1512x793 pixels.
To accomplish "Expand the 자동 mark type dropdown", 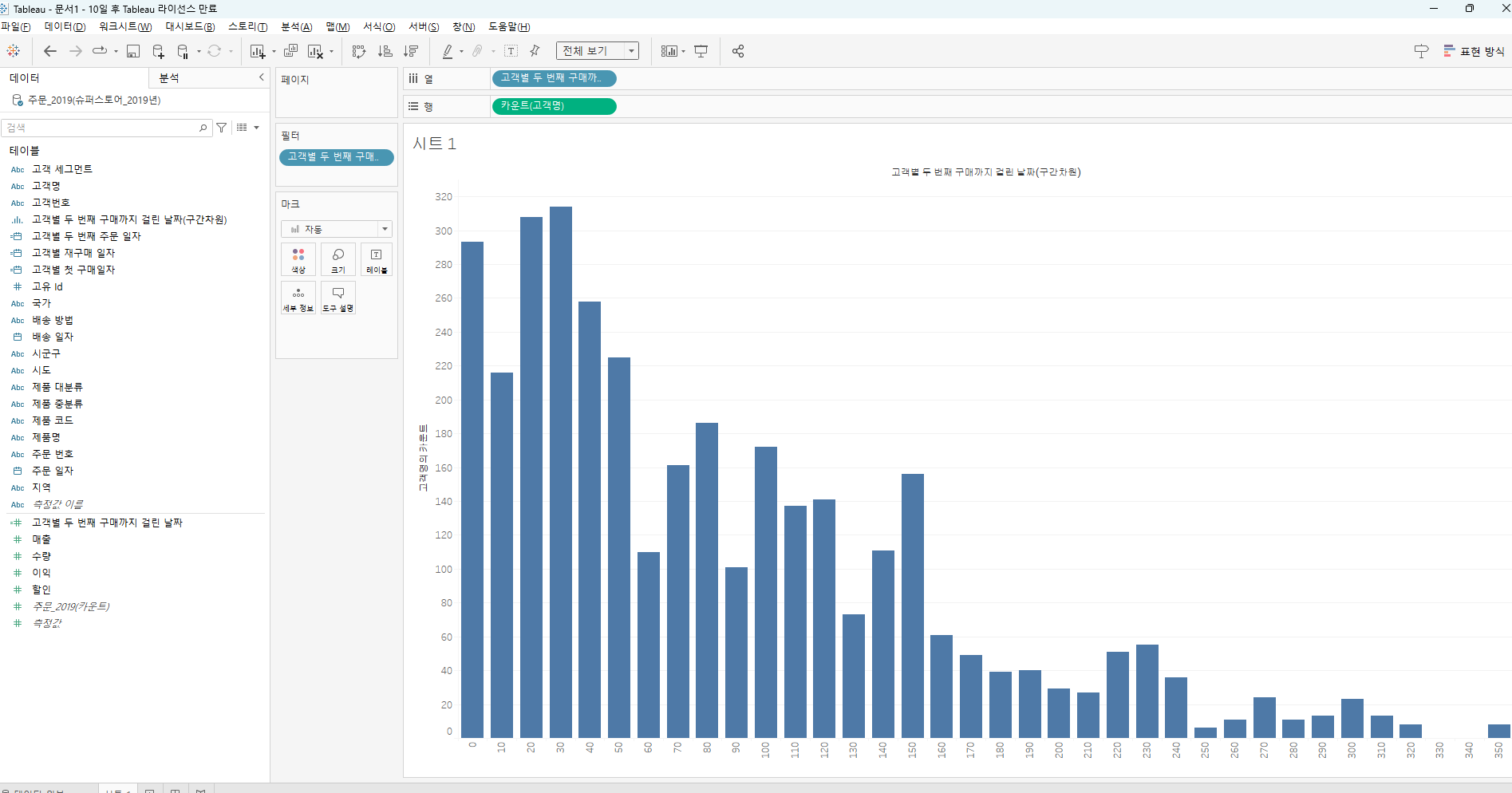I will click(x=336, y=229).
